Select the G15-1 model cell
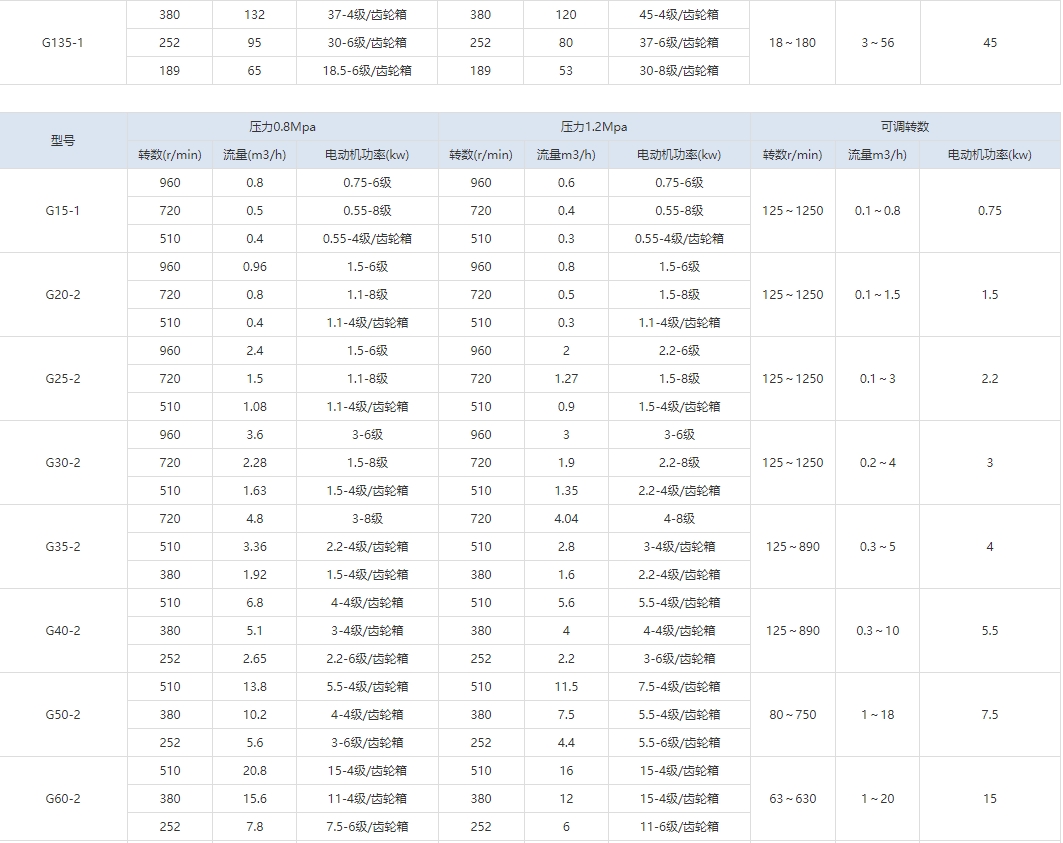 click(62, 211)
